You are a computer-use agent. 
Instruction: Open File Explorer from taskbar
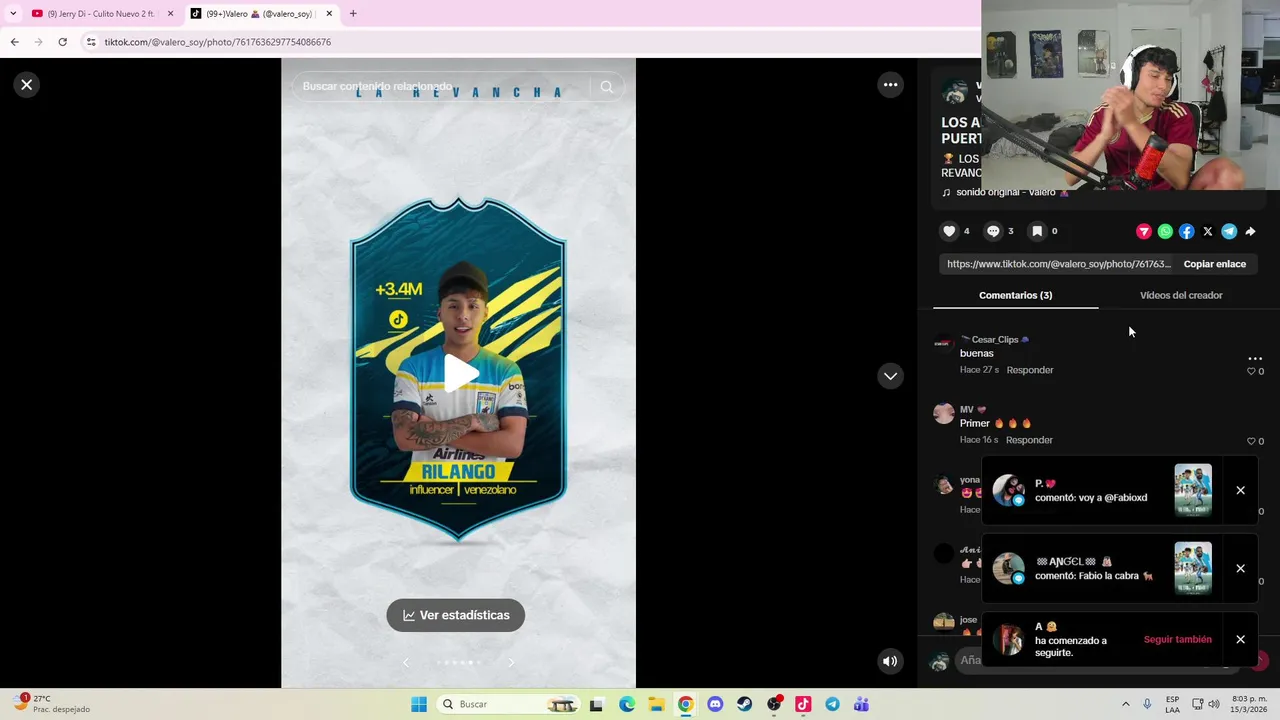click(656, 704)
